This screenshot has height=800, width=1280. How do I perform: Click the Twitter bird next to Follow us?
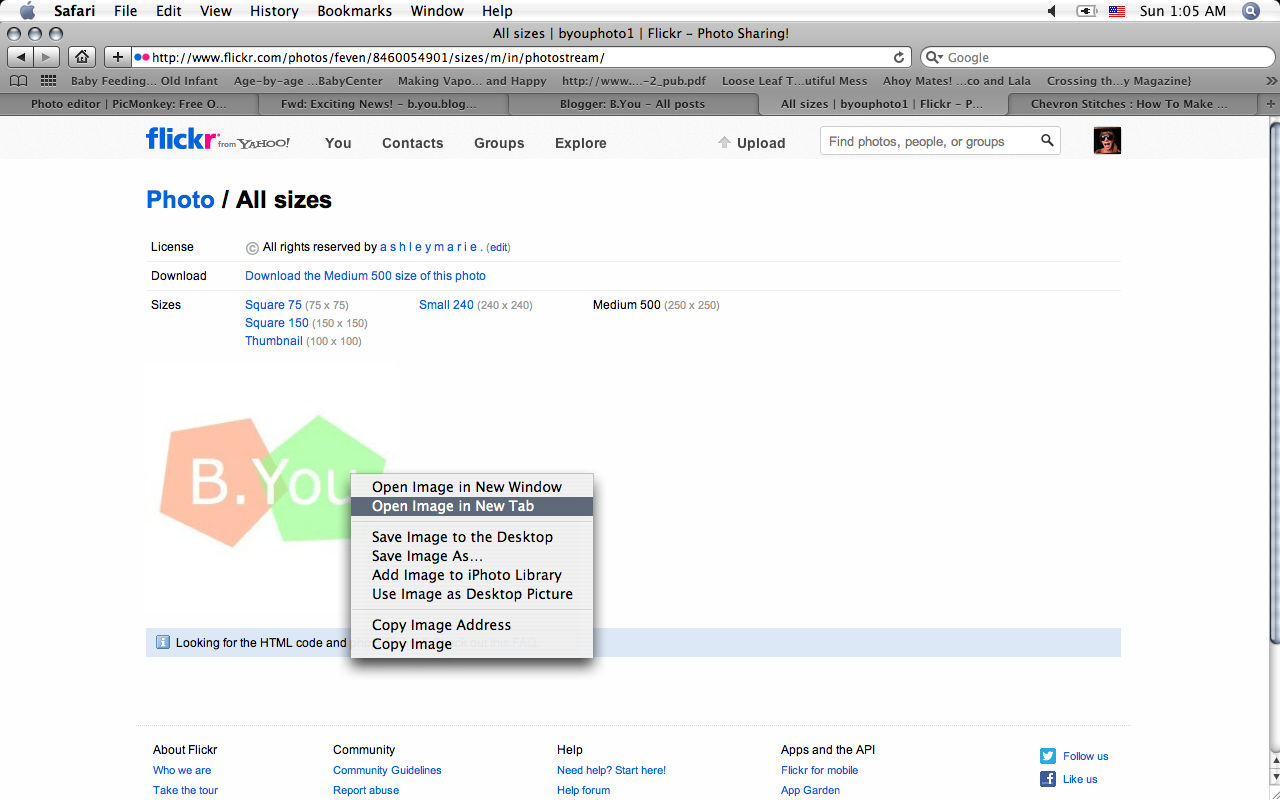pyautogui.click(x=1047, y=756)
